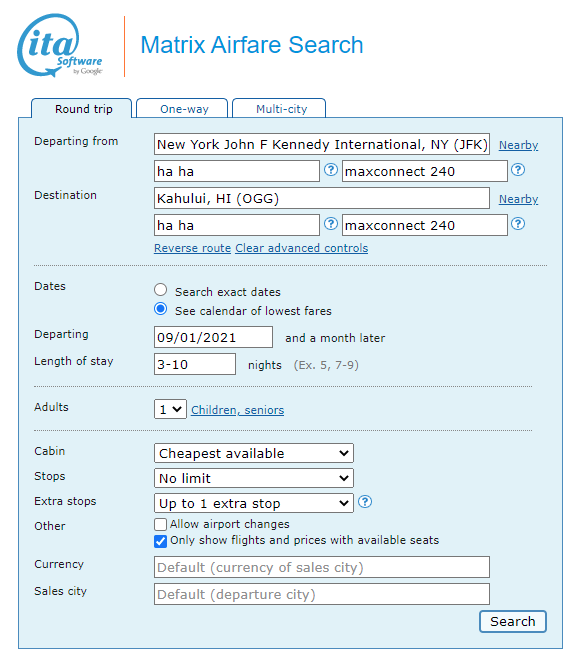This screenshot has height=658, width=569.
Task: Click Clear advanced controls link
Action: click(301, 248)
